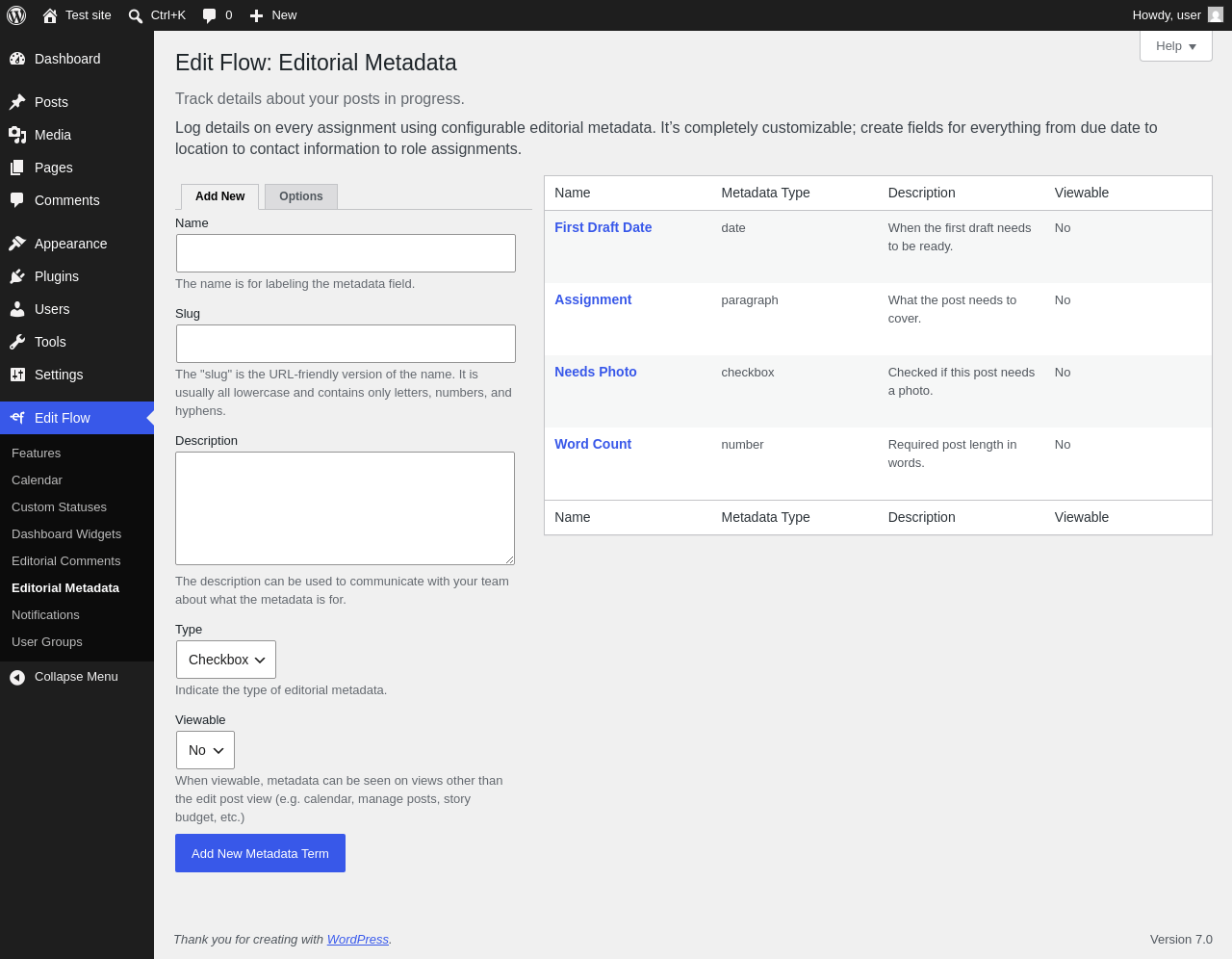The width and height of the screenshot is (1232, 959).
Task: Open the First Draft Date term
Action: [603, 227]
